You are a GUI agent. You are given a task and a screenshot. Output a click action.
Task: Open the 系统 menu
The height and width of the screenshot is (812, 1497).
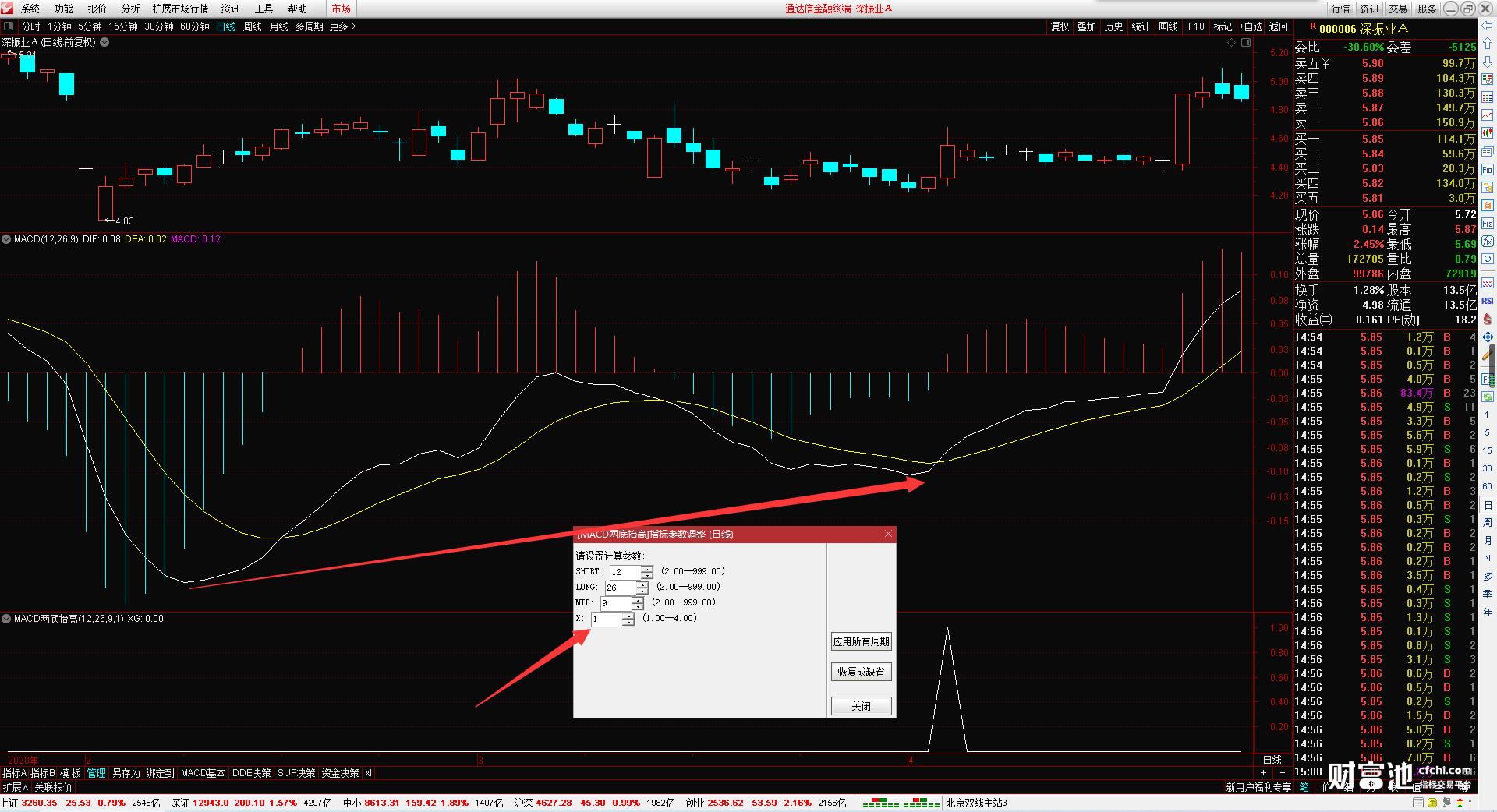pyautogui.click(x=30, y=9)
